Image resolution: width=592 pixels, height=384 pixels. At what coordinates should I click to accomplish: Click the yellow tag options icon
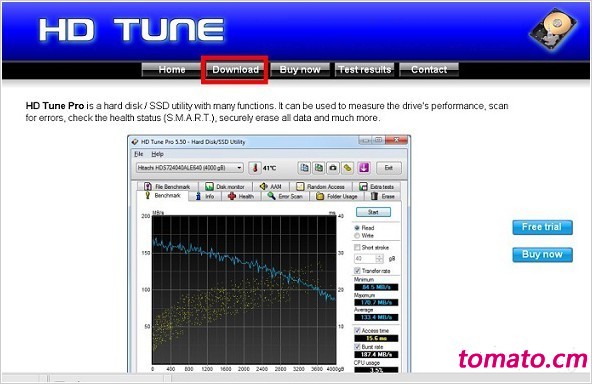[x=347, y=168]
